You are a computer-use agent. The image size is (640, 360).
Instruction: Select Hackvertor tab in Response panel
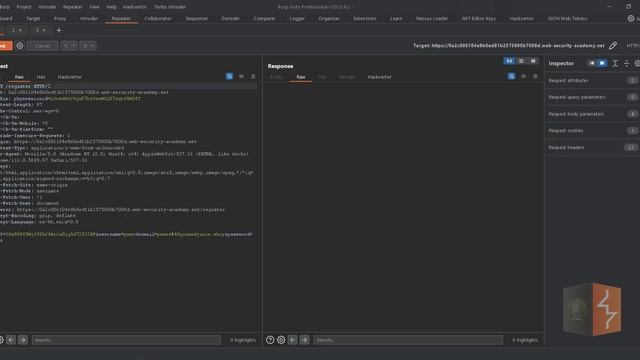tap(380, 77)
